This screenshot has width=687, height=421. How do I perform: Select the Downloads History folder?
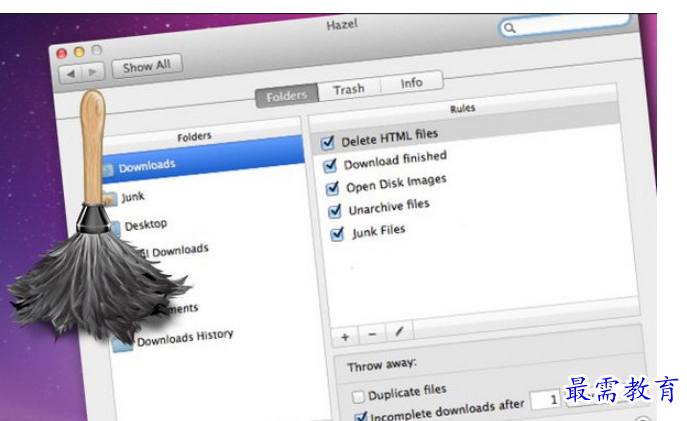[185, 337]
